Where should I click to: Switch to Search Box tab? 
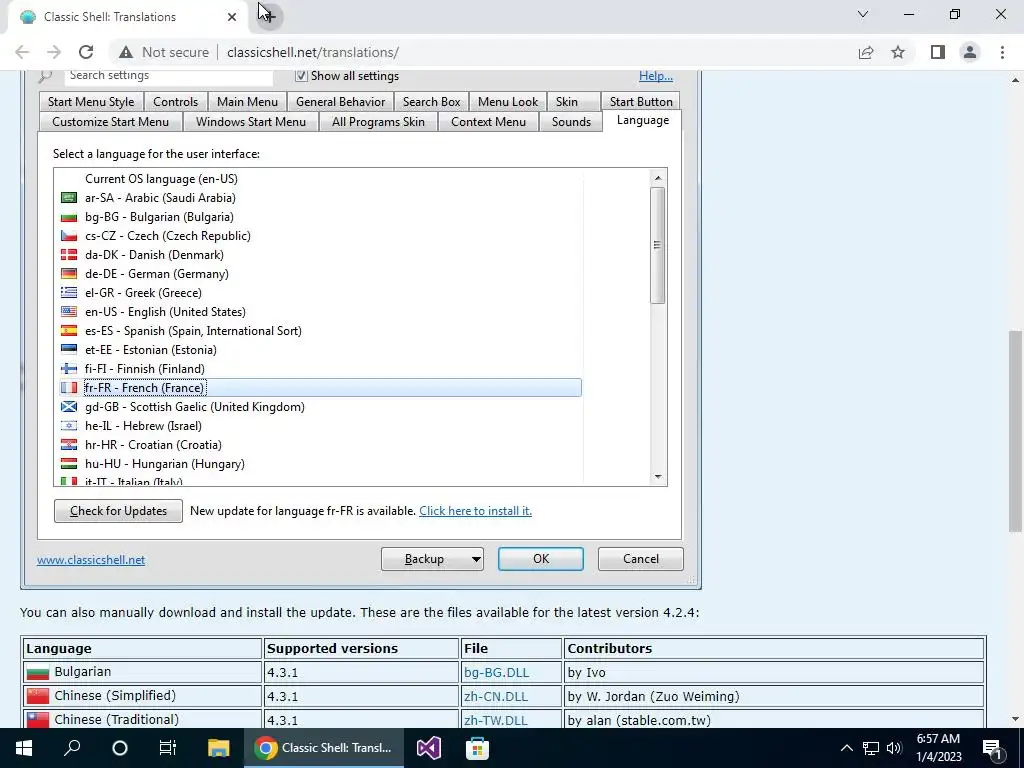tap(432, 102)
